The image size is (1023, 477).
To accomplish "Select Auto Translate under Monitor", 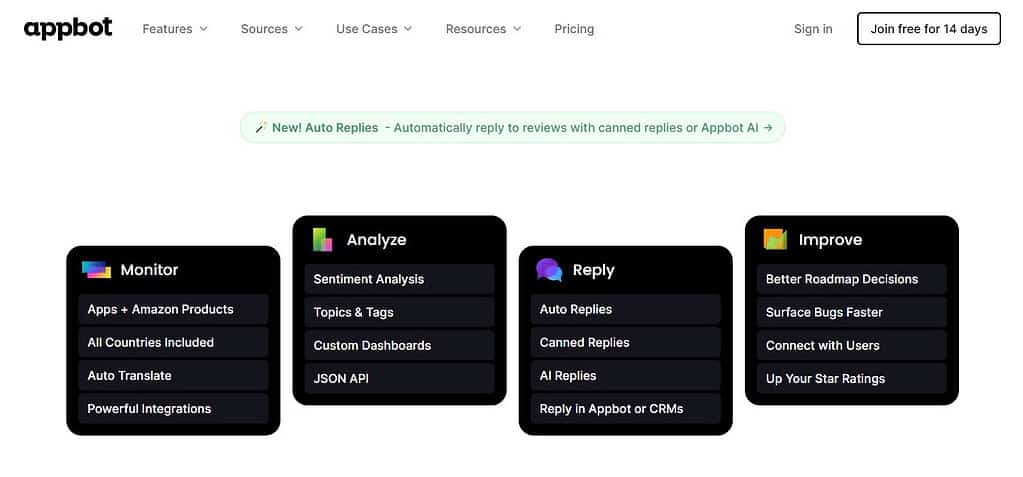I will [x=174, y=376].
